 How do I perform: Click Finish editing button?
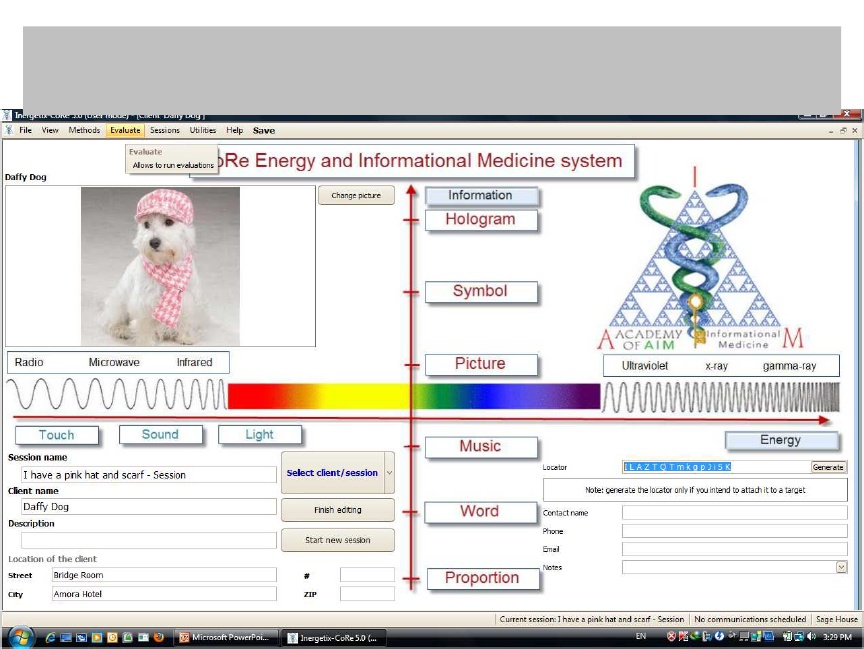[x=338, y=510]
